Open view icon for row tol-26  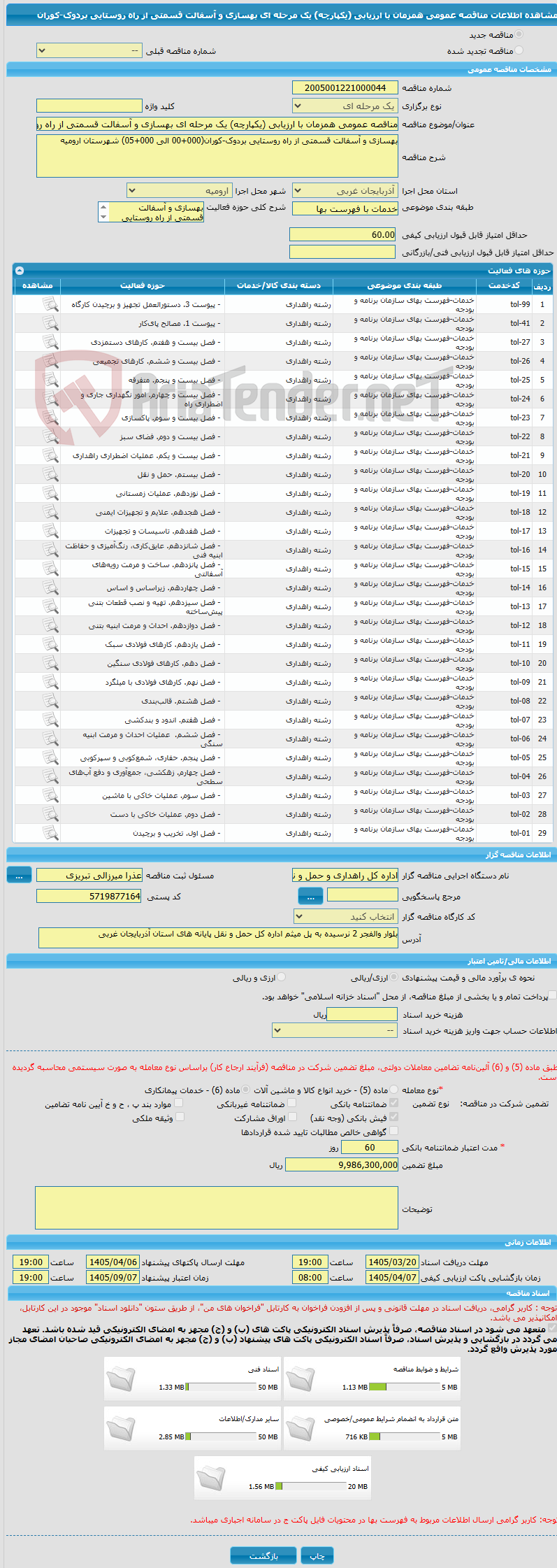pyautogui.click(x=50, y=361)
